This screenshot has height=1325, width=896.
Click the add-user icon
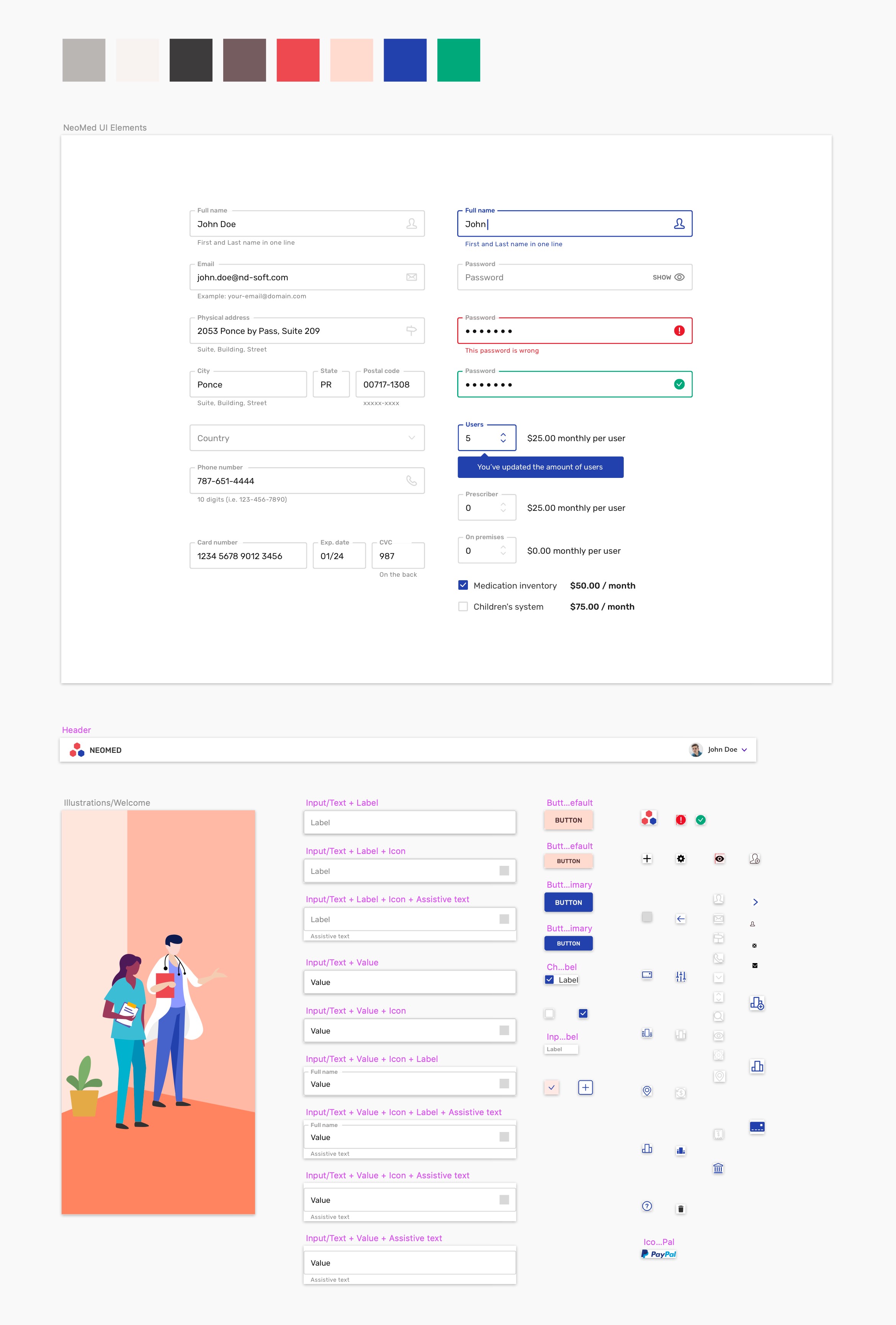[756, 859]
